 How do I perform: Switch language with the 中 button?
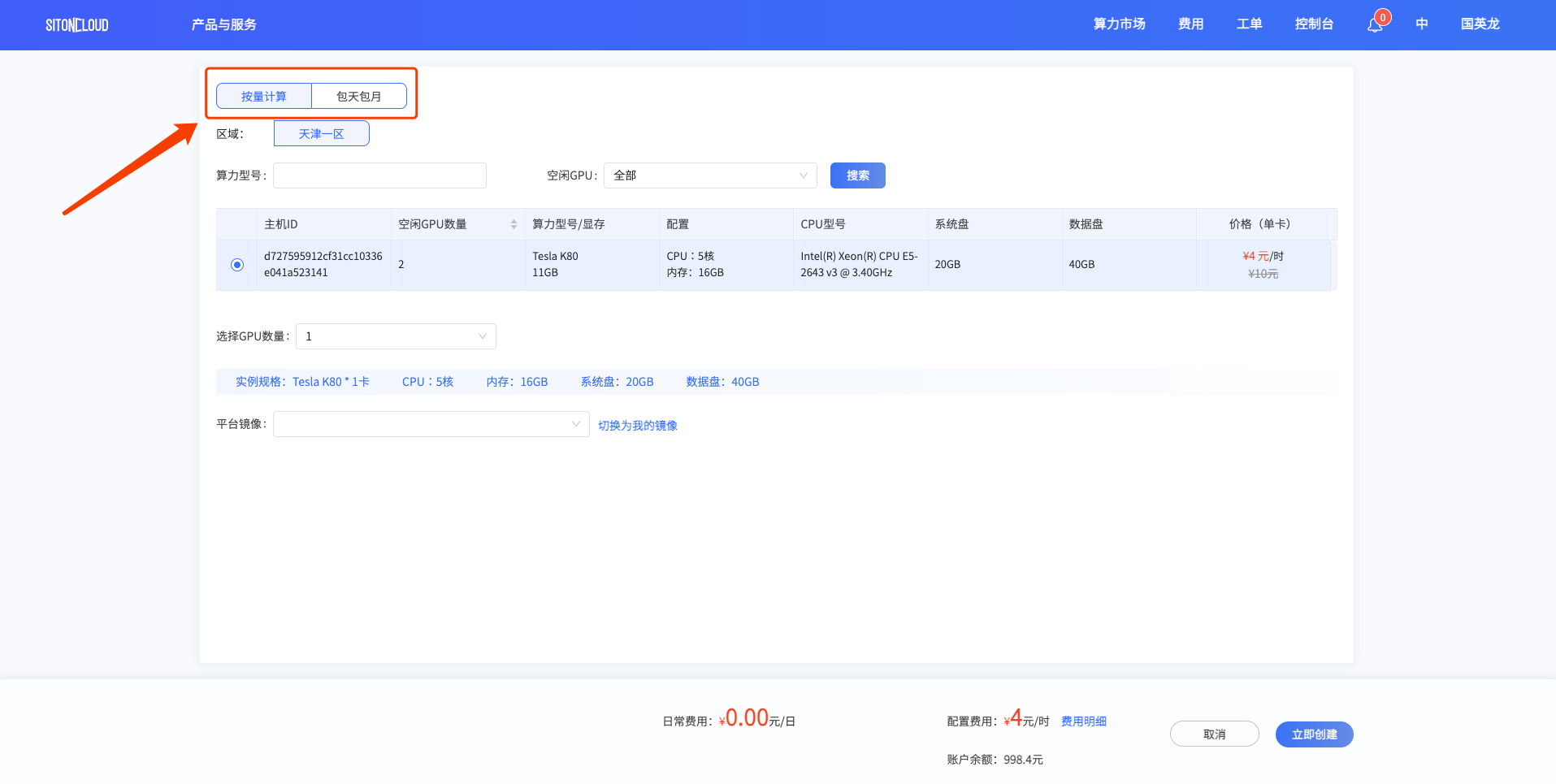1422,24
